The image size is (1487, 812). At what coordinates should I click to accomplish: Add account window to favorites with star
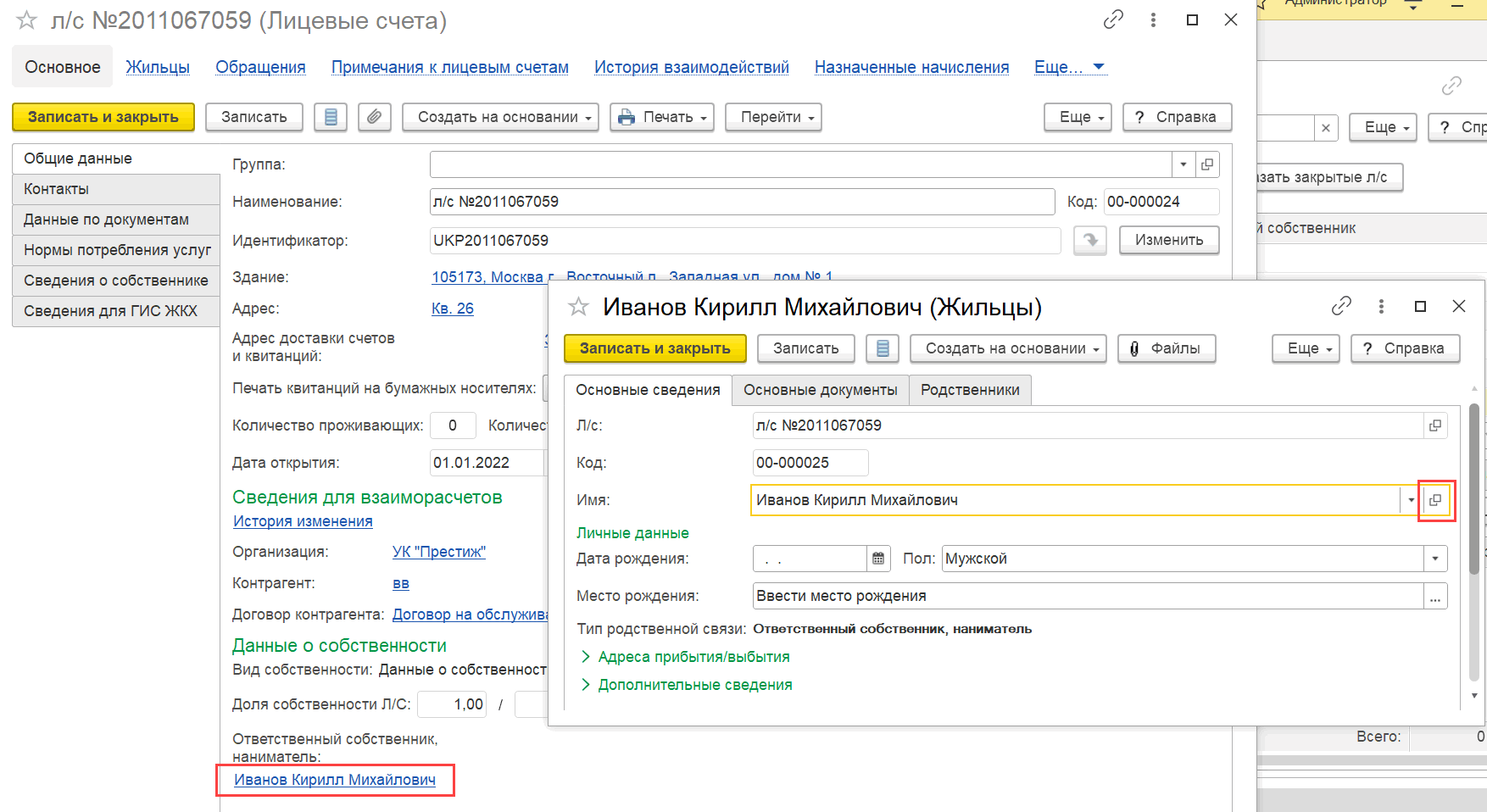[x=26, y=19]
